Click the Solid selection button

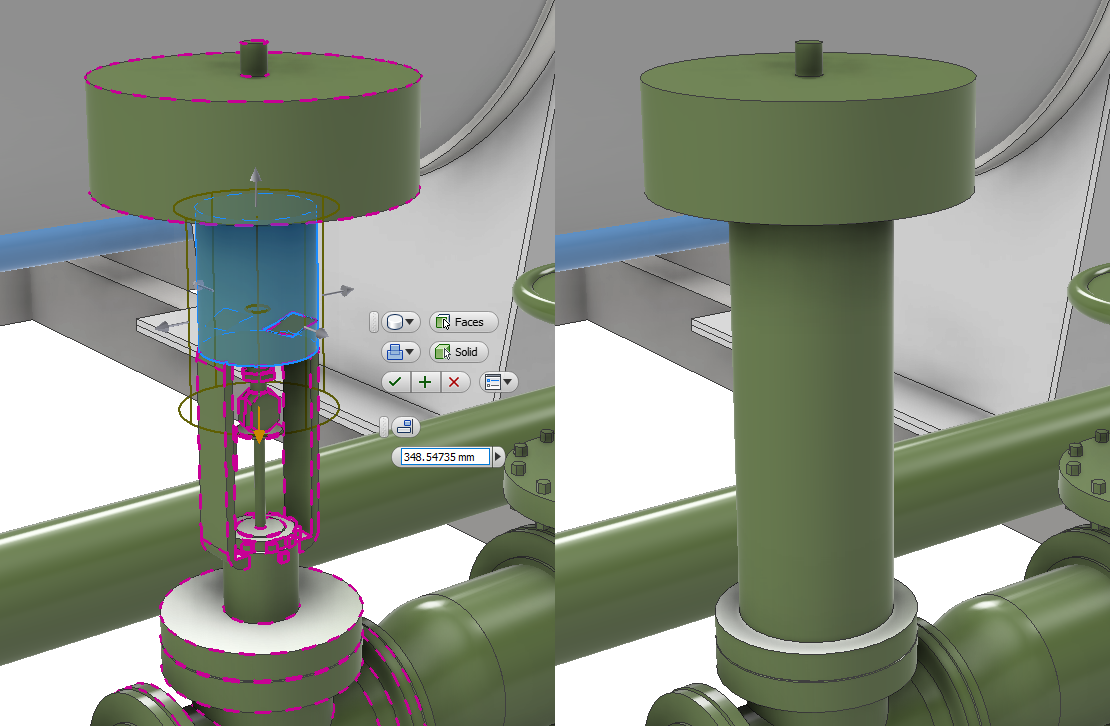pos(458,352)
